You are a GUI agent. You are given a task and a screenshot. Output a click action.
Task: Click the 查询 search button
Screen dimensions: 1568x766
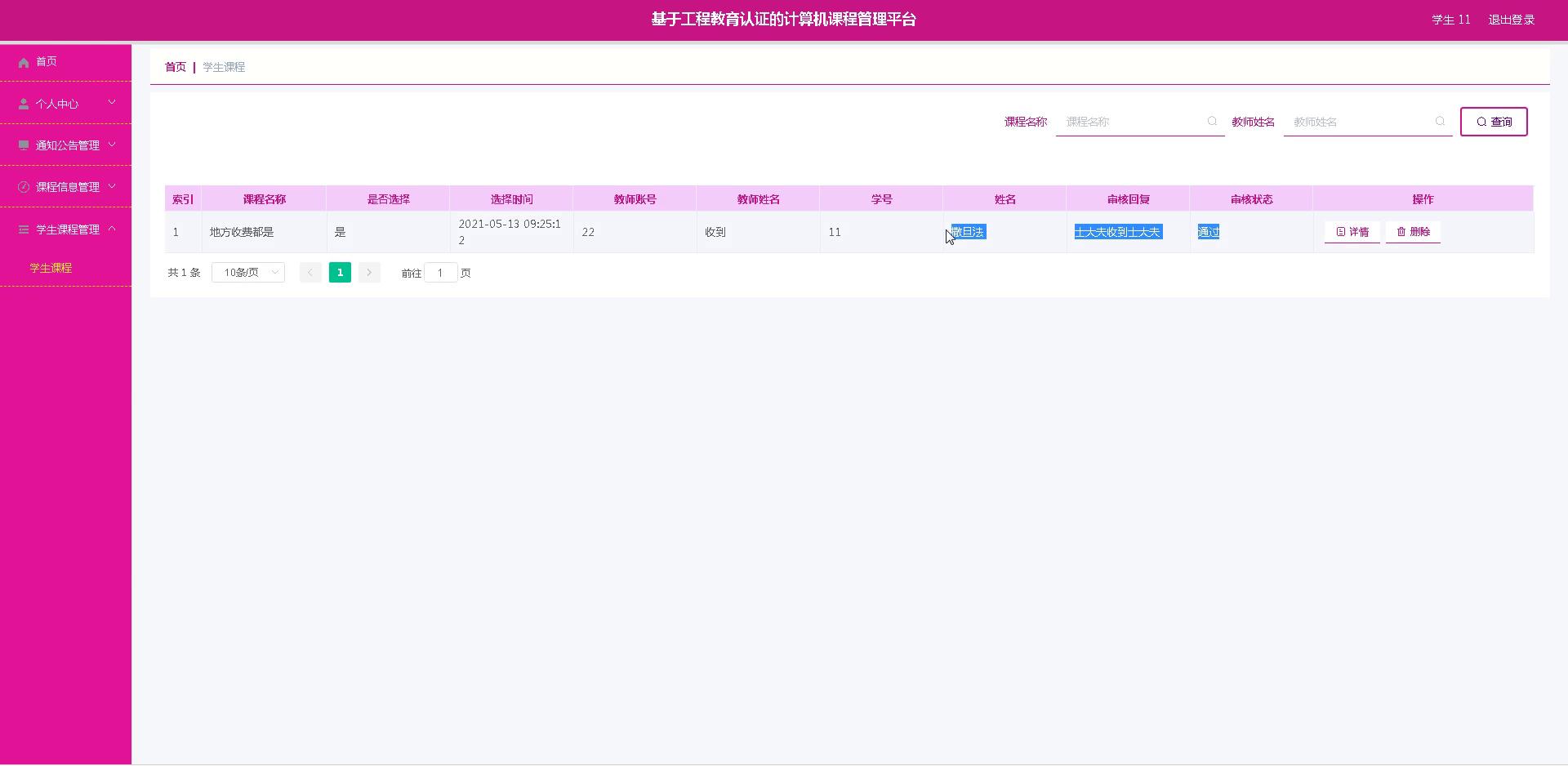1494,121
